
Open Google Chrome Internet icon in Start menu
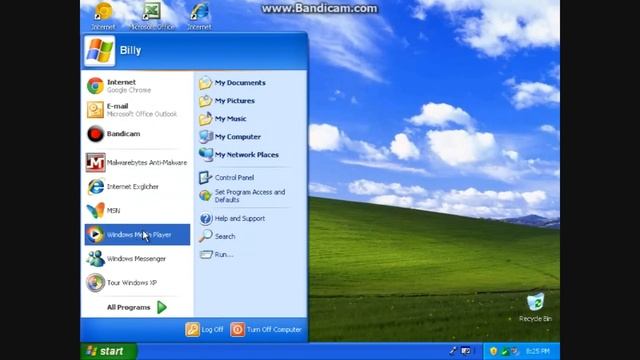pyautogui.click(x=95, y=86)
